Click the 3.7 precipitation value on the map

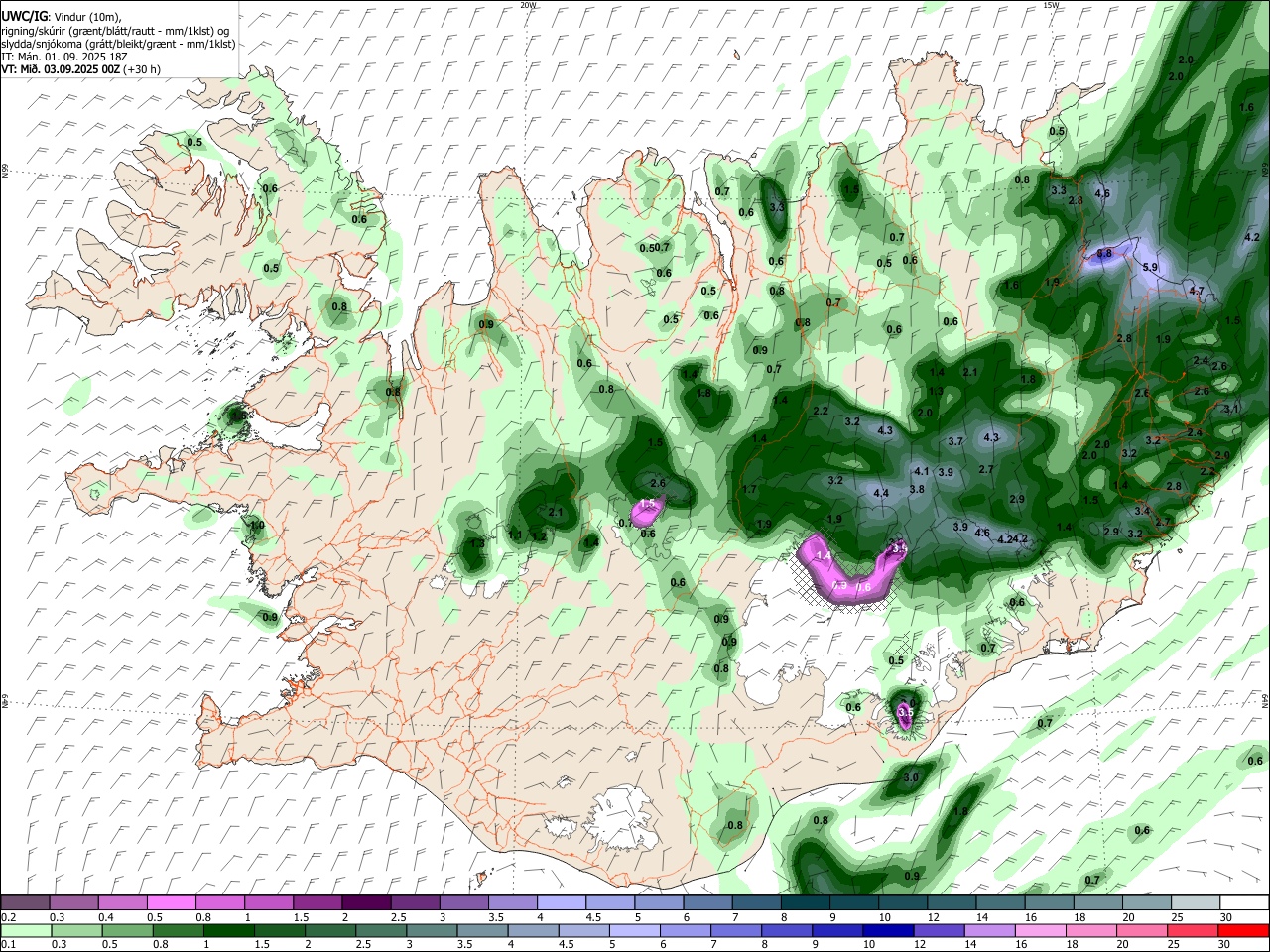coord(955,442)
